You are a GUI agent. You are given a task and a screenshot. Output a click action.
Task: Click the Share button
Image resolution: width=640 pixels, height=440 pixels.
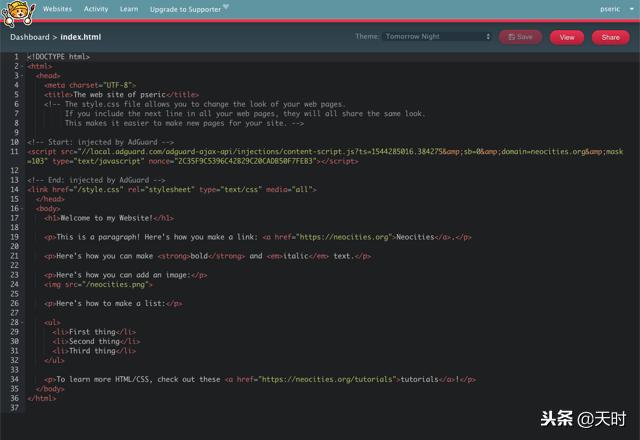(611, 38)
